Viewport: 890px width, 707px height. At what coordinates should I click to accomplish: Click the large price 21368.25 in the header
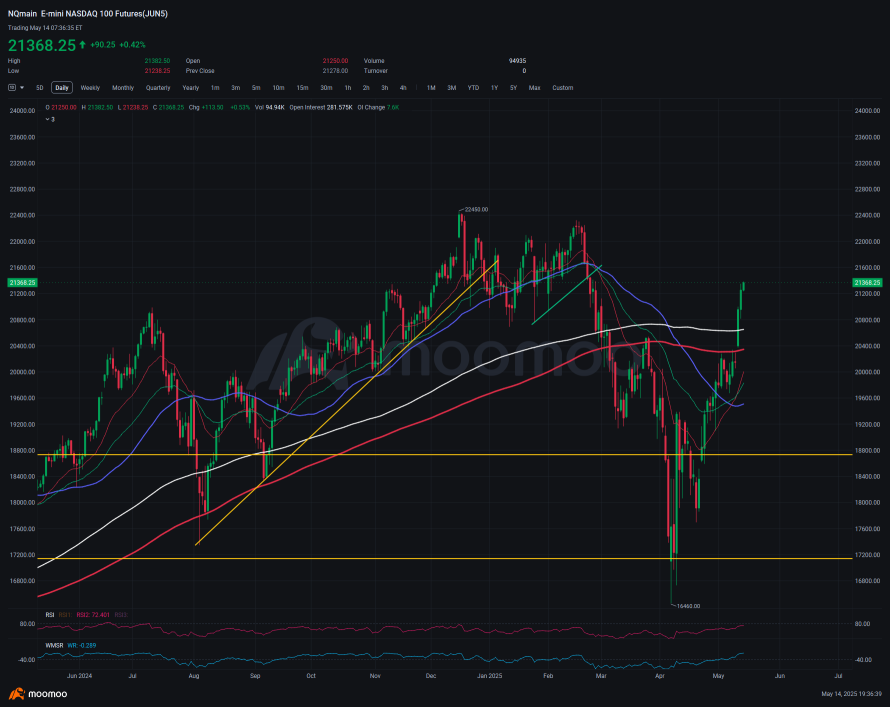(x=41, y=45)
